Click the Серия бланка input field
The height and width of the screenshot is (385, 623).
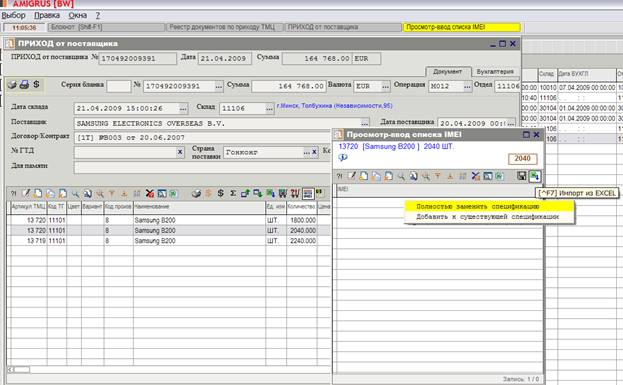pyautogui.click(x=119, y=86)
